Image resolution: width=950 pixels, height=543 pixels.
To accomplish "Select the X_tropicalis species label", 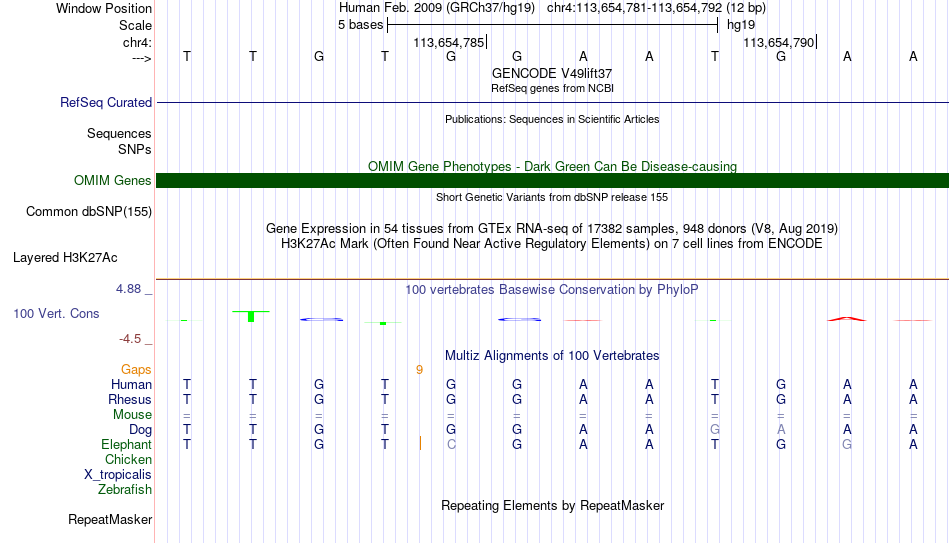I will pyautogui.click(x=118, y=475).
